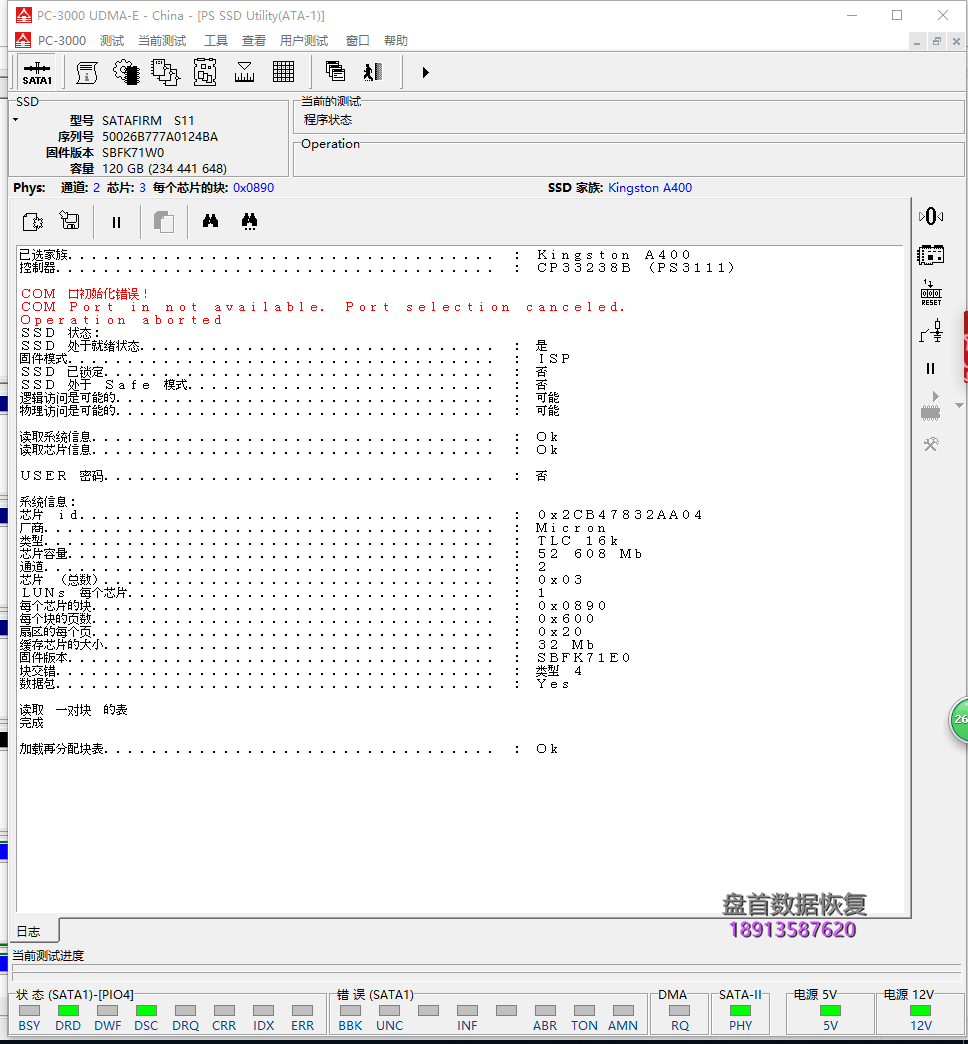Click the chip with play arrow sidebar icon
Viewport: 968px width, 1044px height.
pos(931,407)
